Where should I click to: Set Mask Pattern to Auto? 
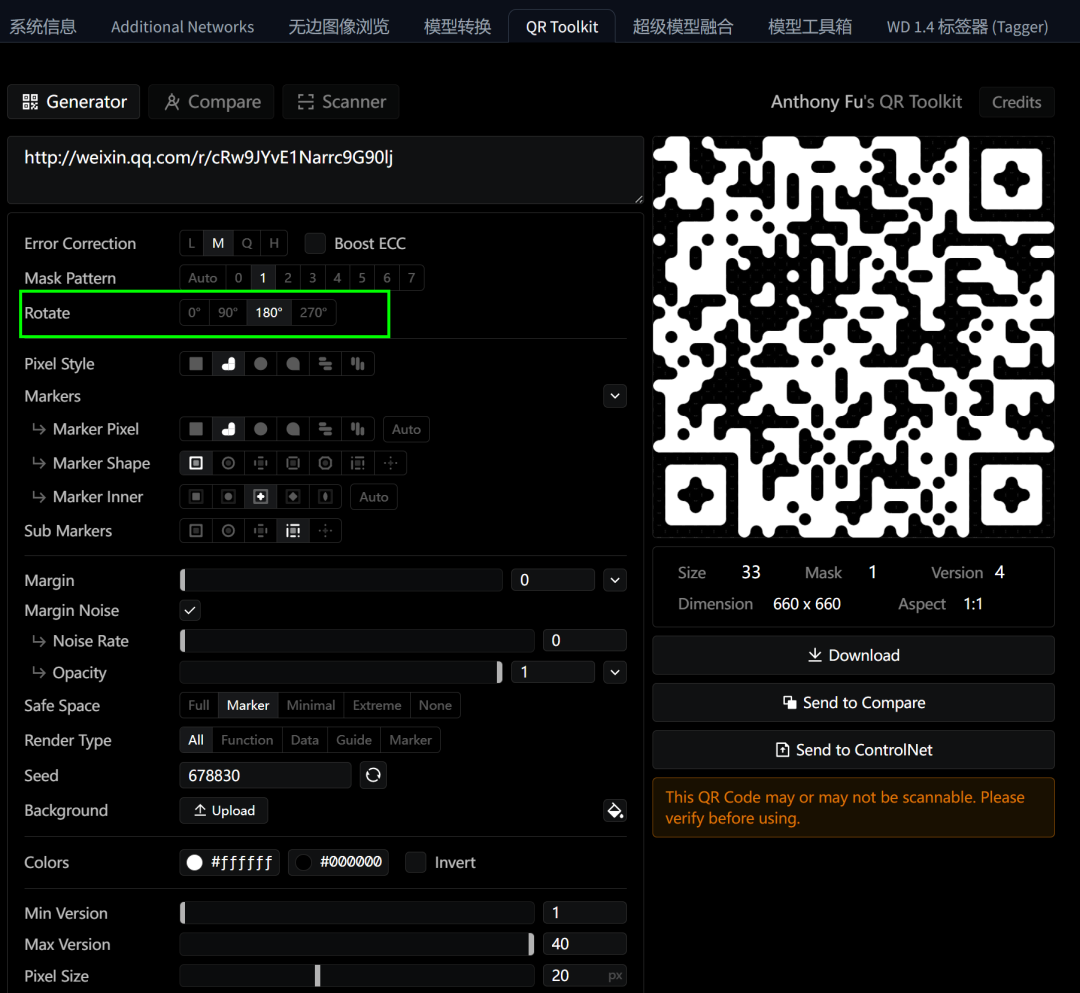click(202, 278)
